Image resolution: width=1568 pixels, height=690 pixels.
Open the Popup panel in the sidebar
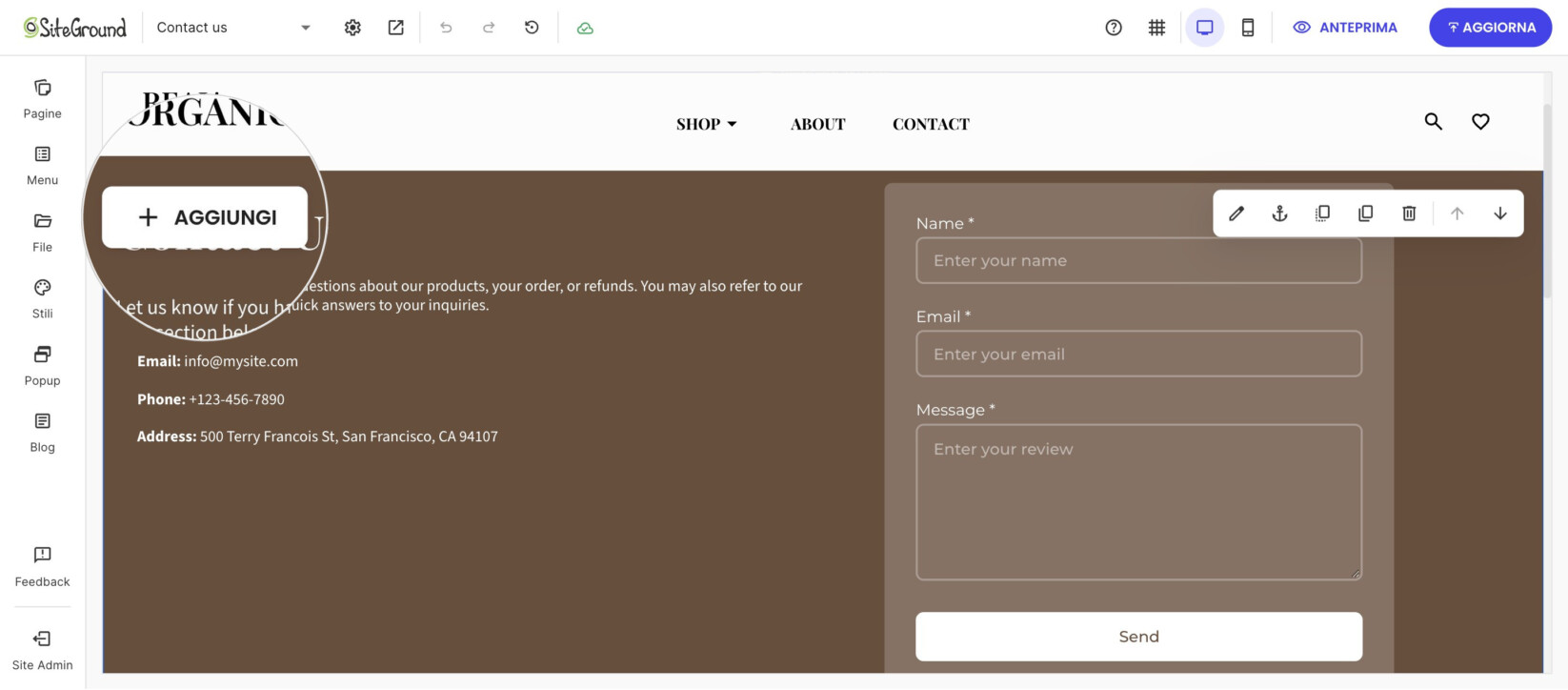(42, 366)
